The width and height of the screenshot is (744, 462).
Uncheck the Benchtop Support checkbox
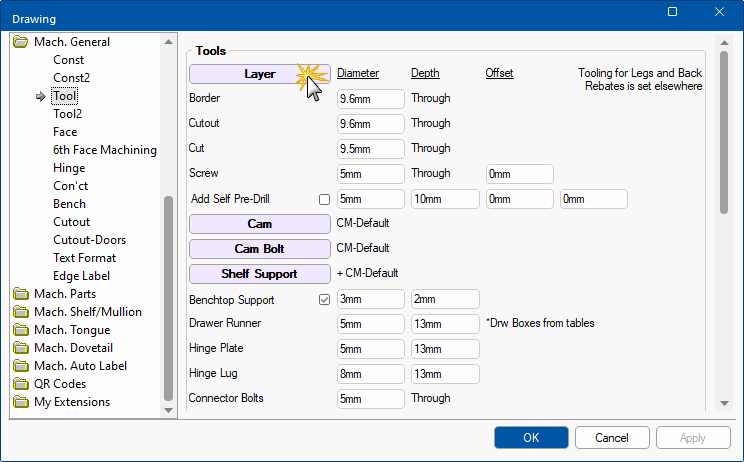[324, 299]
